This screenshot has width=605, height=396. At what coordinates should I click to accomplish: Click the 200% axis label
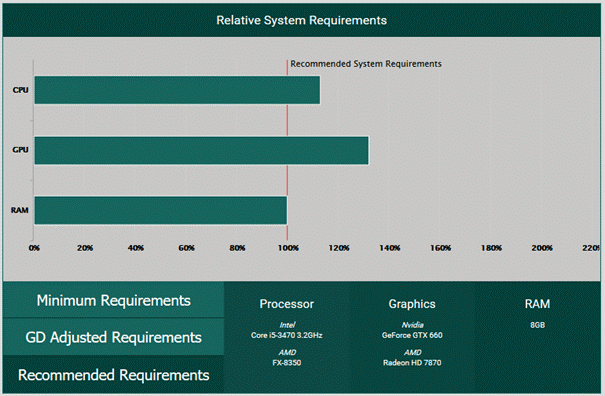[x=542, y=248]
